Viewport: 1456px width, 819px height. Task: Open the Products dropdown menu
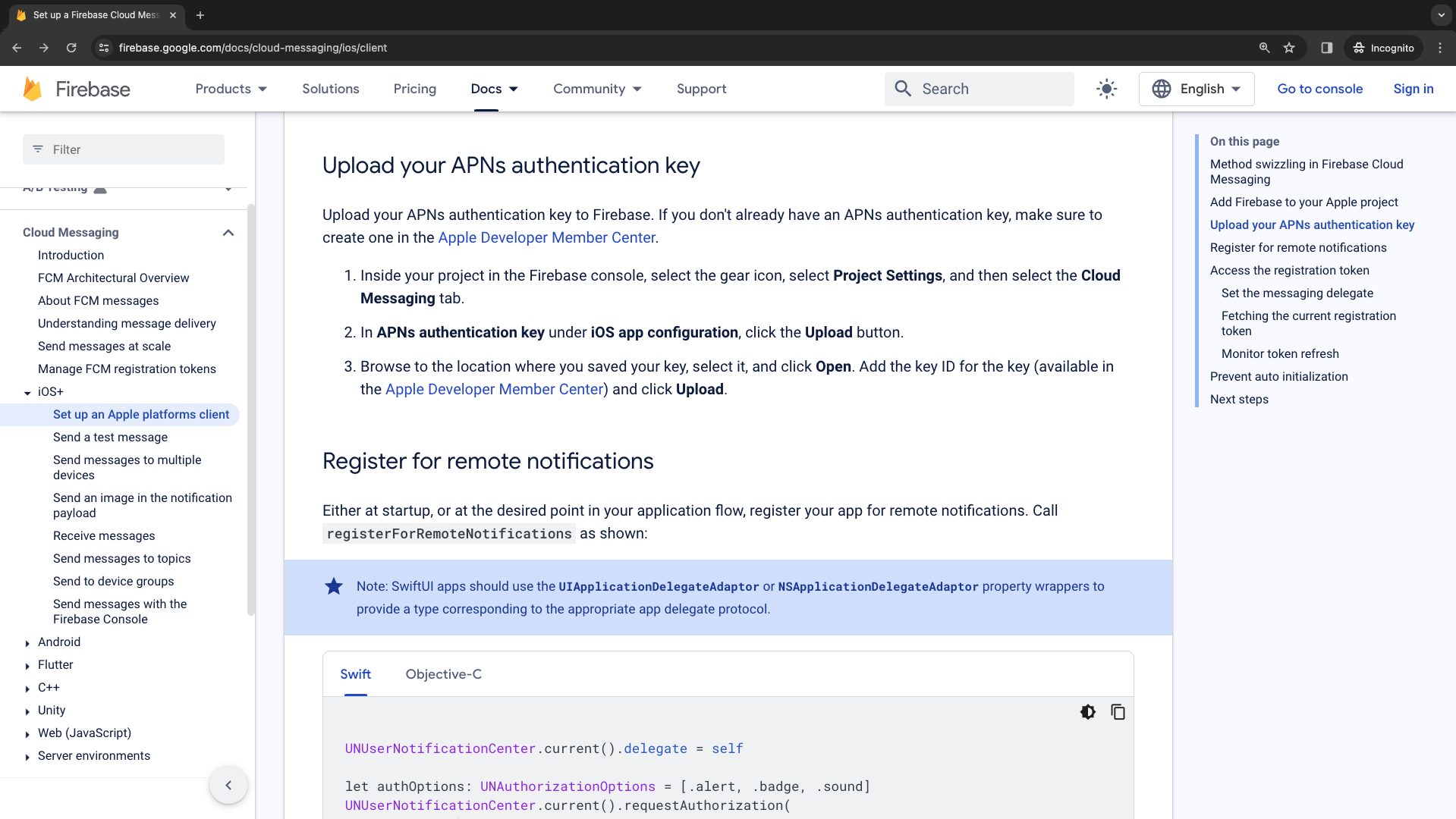coord(231,89)
